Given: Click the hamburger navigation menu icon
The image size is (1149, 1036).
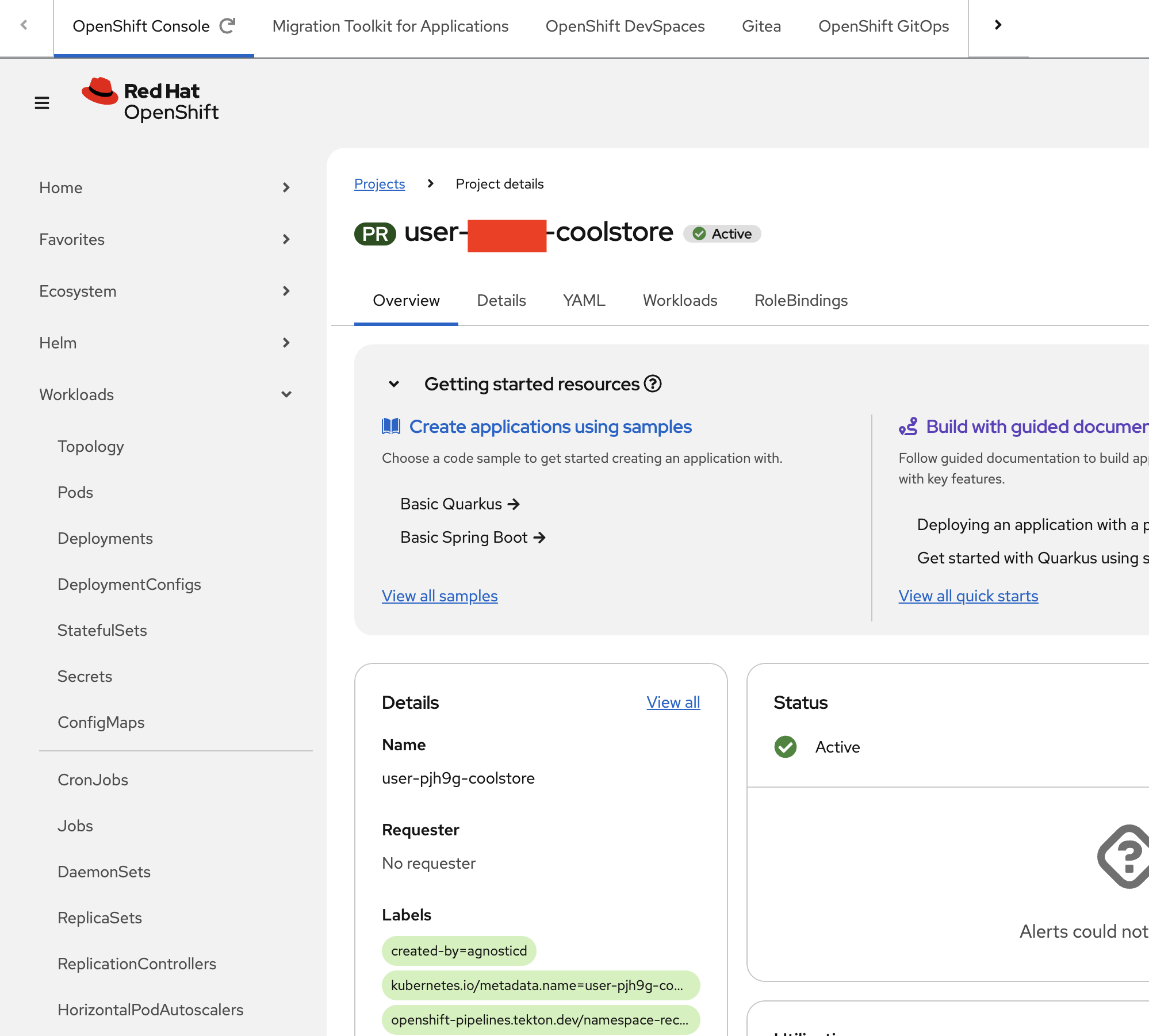Looking at the screenshot, I should 42,103.
